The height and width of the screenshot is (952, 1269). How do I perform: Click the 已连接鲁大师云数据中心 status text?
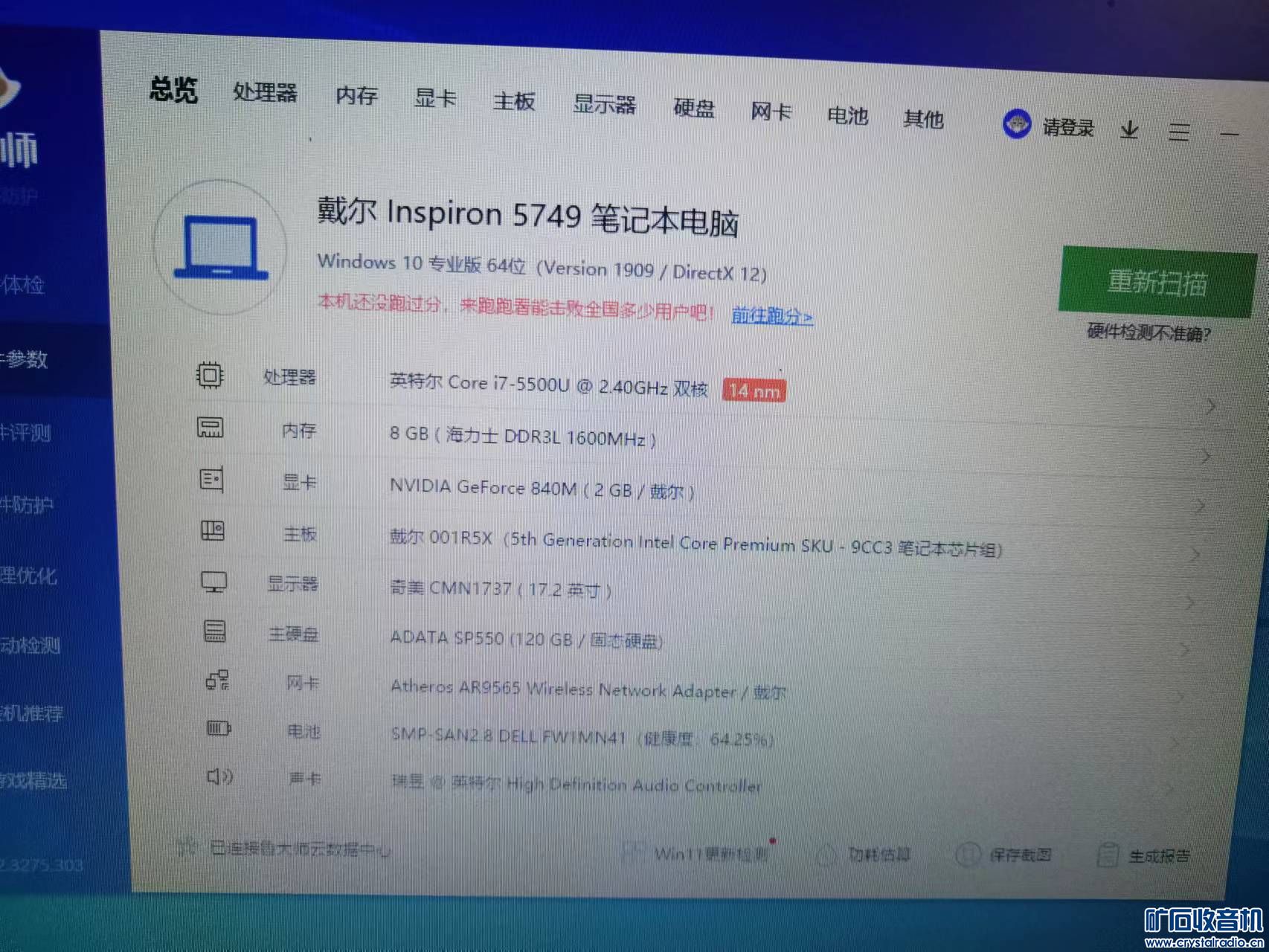coord(301,849)
